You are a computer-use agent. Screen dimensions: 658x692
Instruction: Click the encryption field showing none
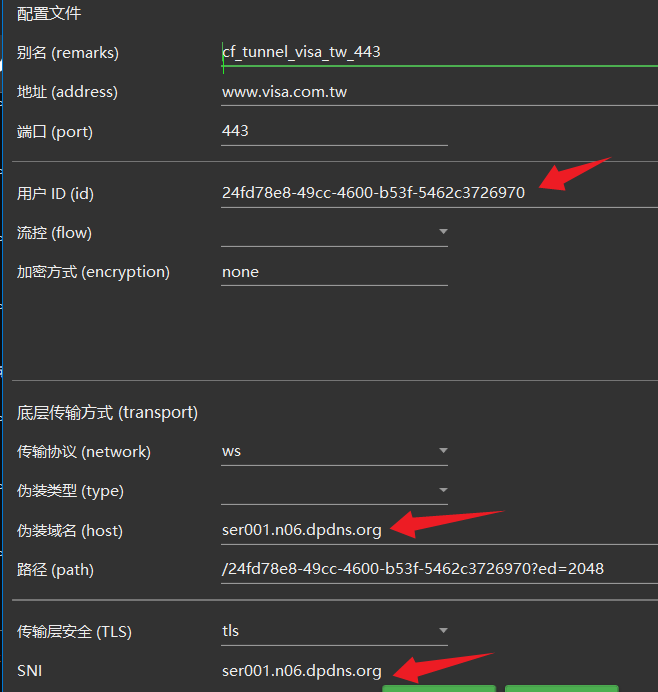coord(334,272)
